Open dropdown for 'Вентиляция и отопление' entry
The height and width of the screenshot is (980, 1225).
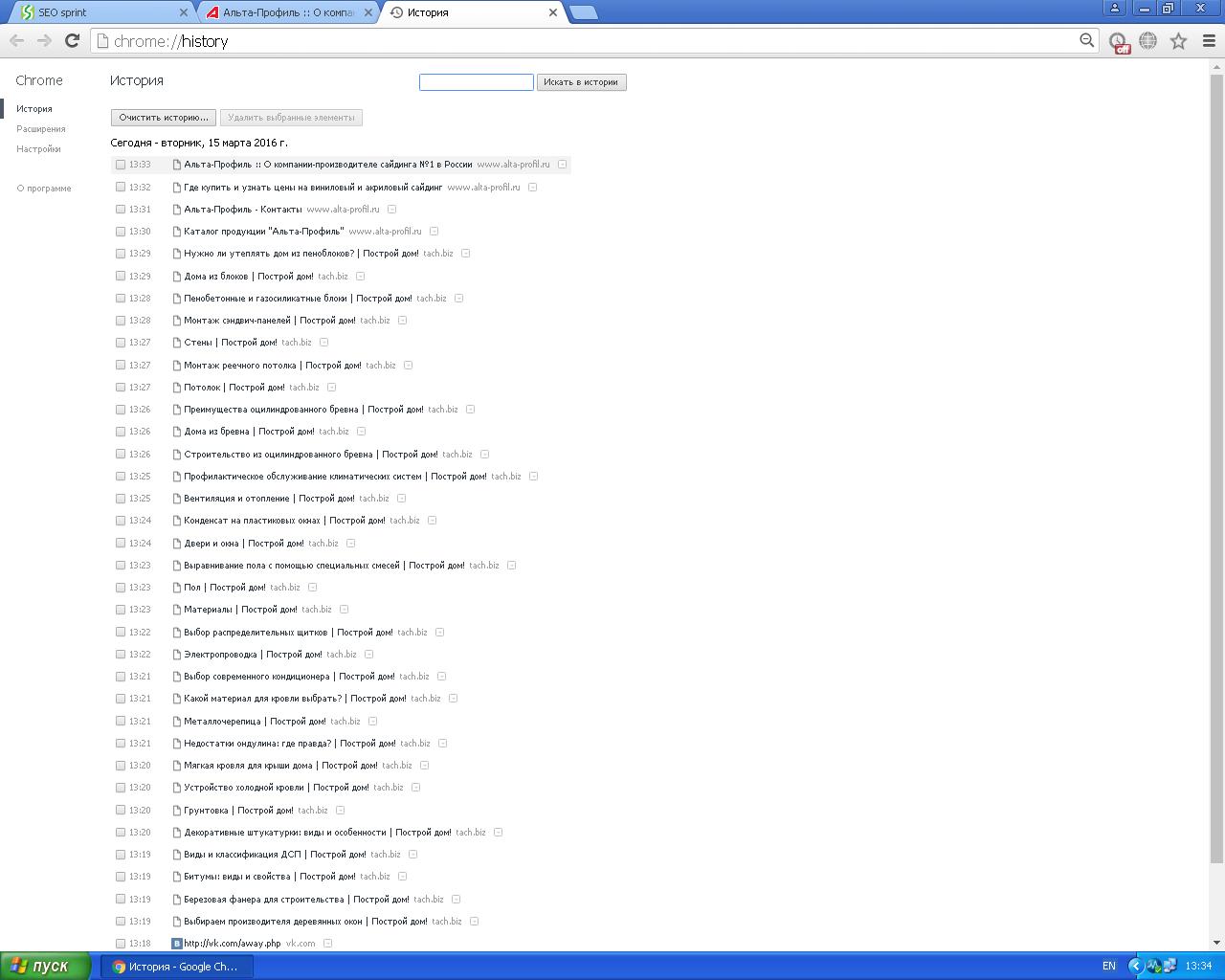pos(401,499)
